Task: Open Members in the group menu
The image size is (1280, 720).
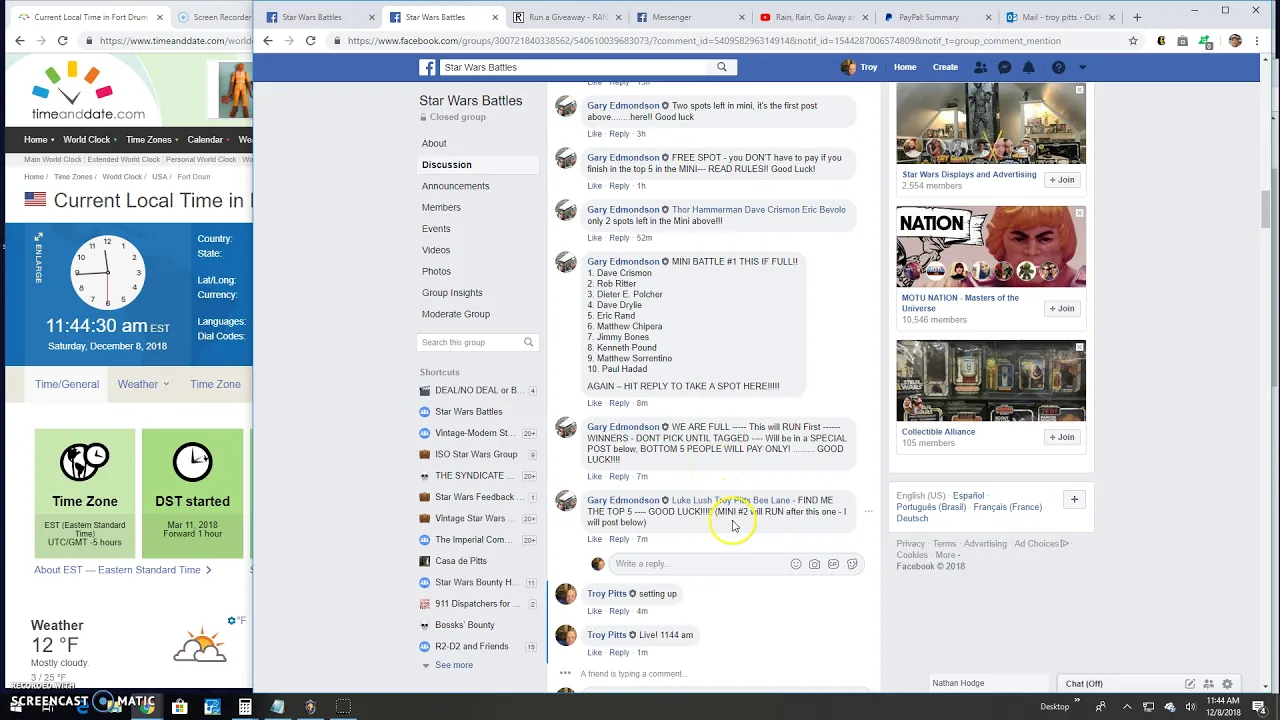Action: click(x=441, y=207)
